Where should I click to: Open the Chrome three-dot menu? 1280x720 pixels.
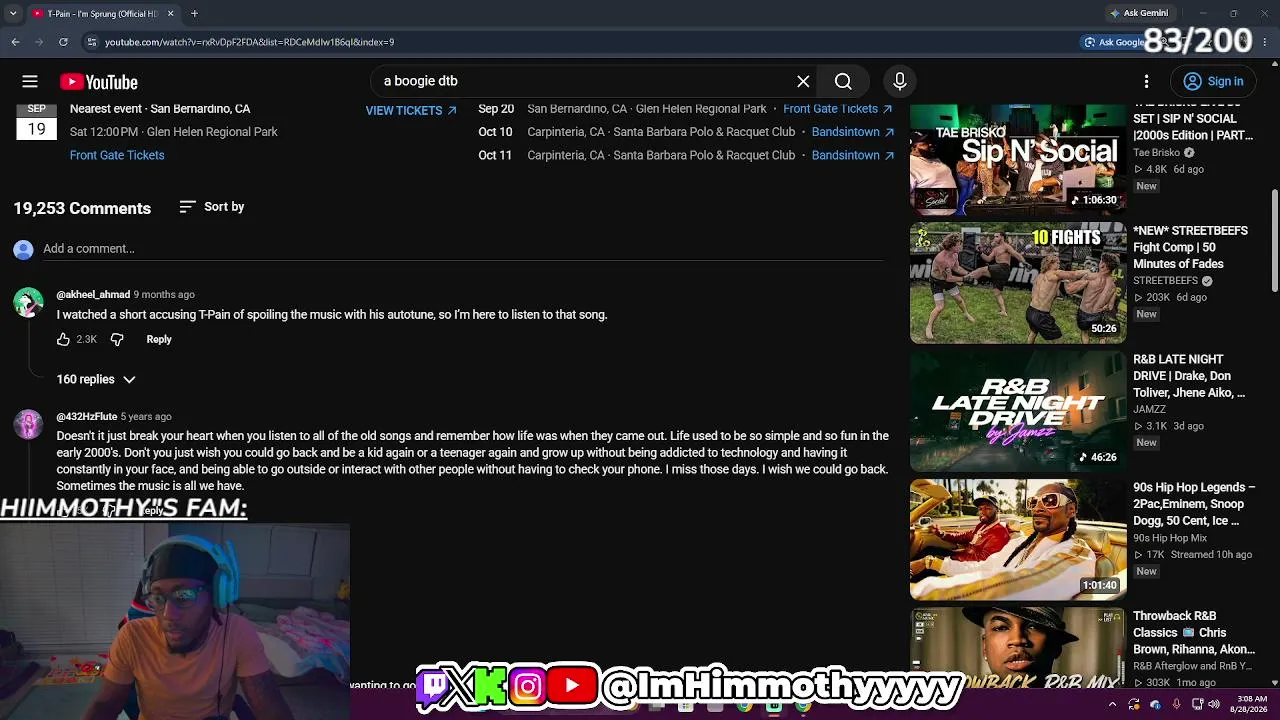click(1266, 42)
